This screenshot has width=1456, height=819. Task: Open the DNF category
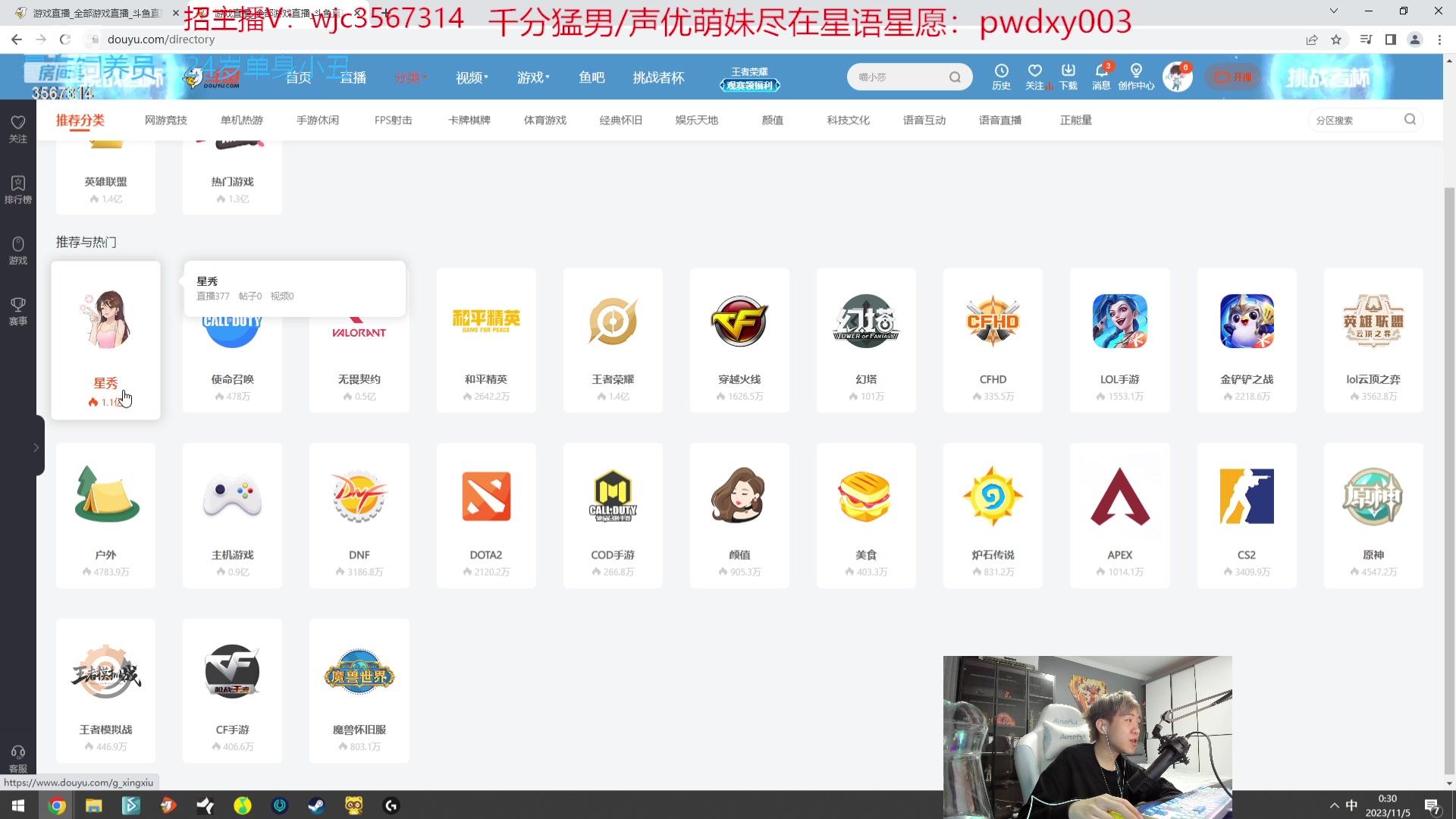[359, 516]
